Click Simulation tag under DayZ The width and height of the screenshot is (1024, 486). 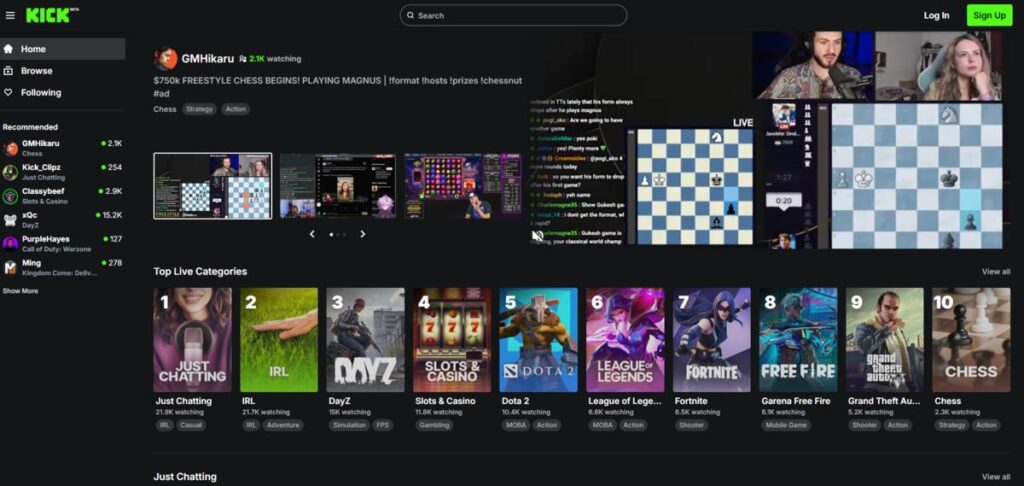[x=349, y=425]
